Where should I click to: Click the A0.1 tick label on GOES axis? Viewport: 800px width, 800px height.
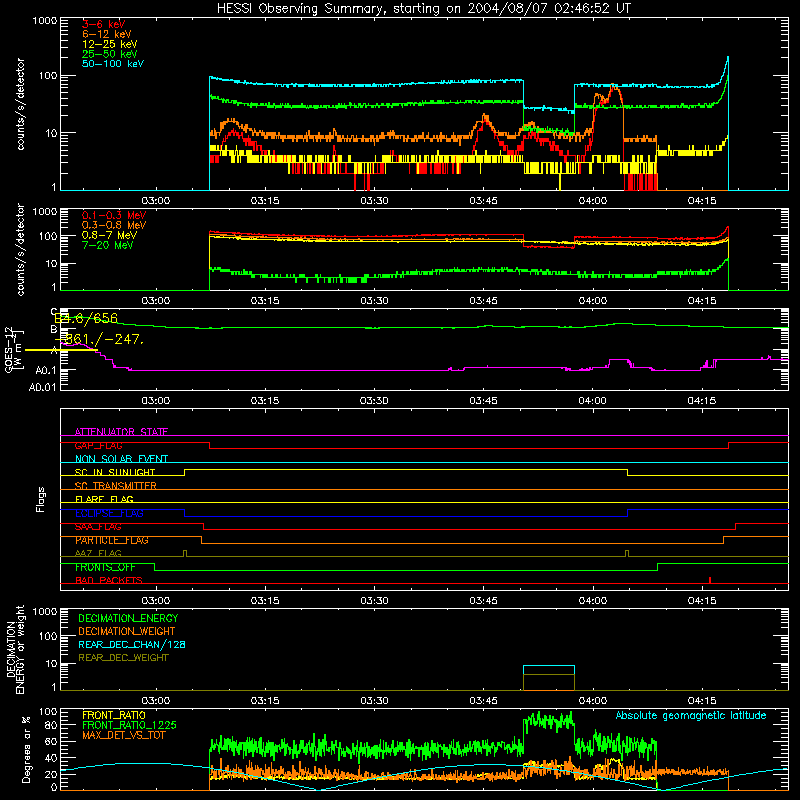46,370
